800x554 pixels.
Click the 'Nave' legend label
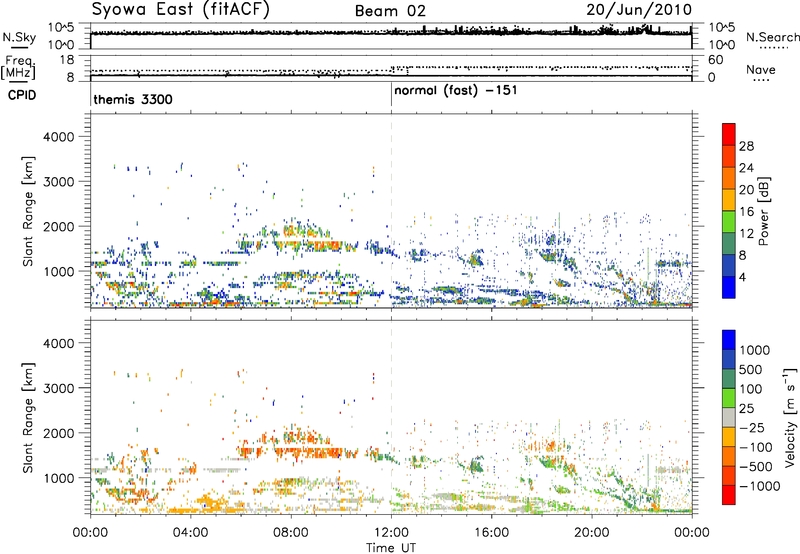[x=761, y=70]
